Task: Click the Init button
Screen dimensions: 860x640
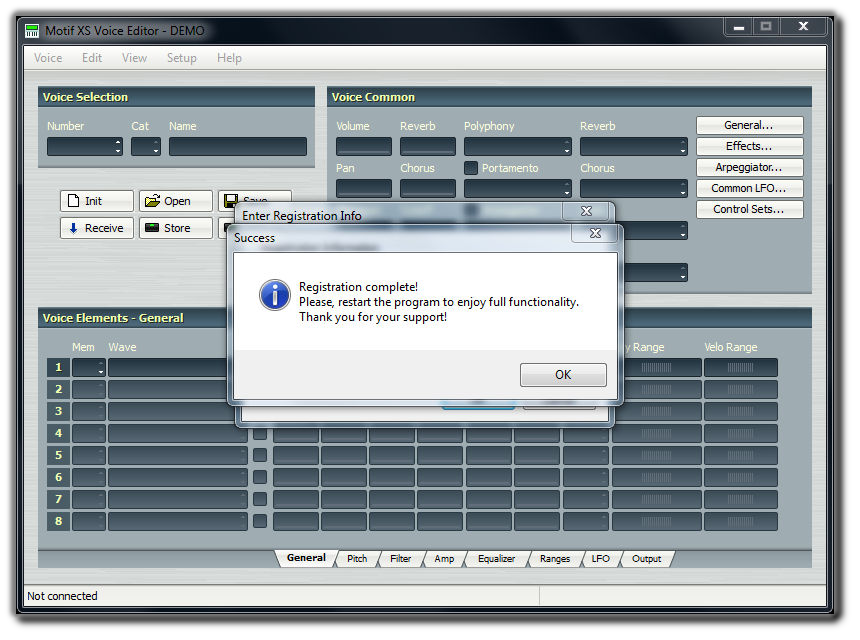Action: [x=97, y=201]
